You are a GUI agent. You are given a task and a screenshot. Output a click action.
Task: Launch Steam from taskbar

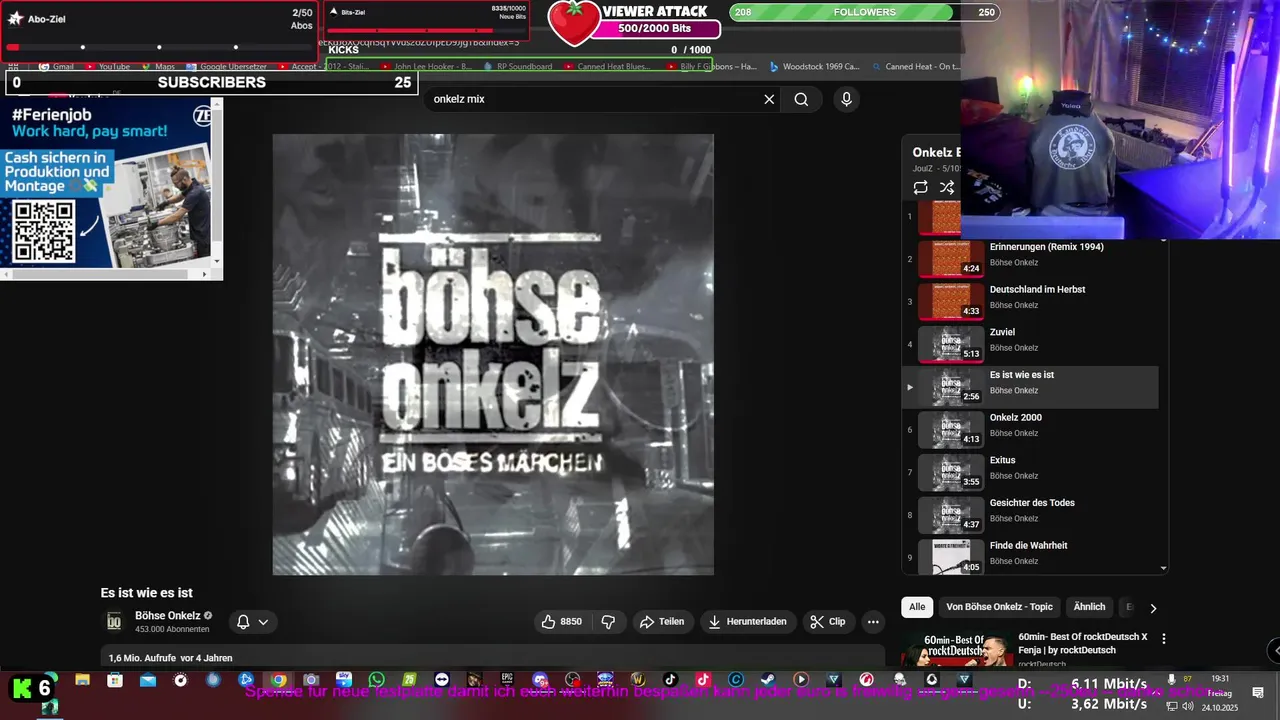click(768, 680)
